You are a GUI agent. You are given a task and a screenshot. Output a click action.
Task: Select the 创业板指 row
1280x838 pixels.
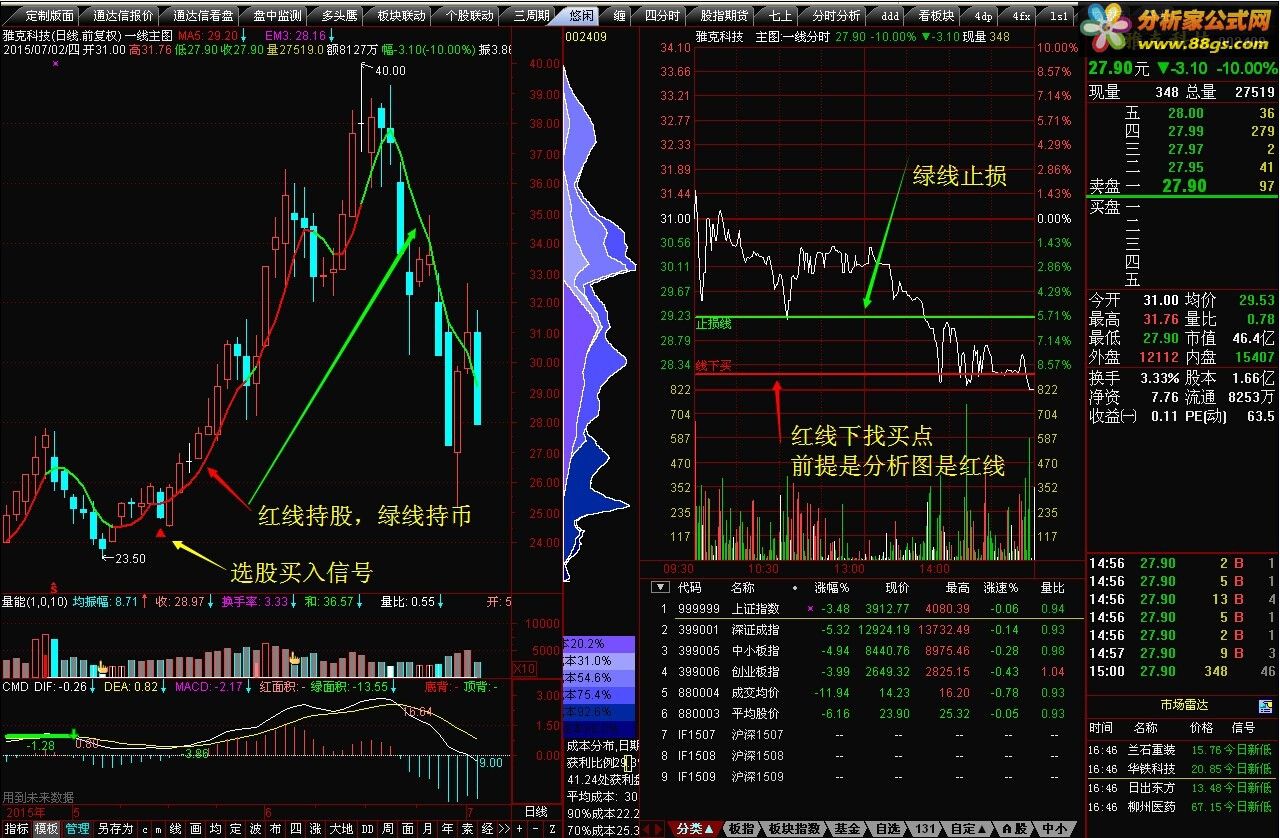click(x=862, y=672)
